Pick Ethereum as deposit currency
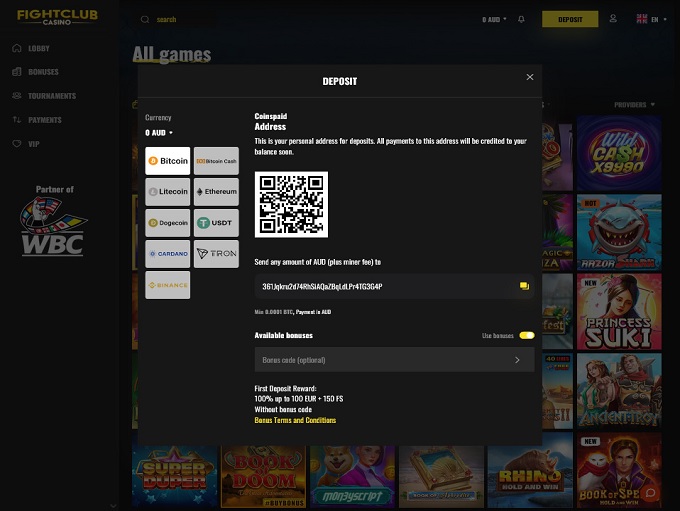The image size is (680, 511). [x=216, y=192]
